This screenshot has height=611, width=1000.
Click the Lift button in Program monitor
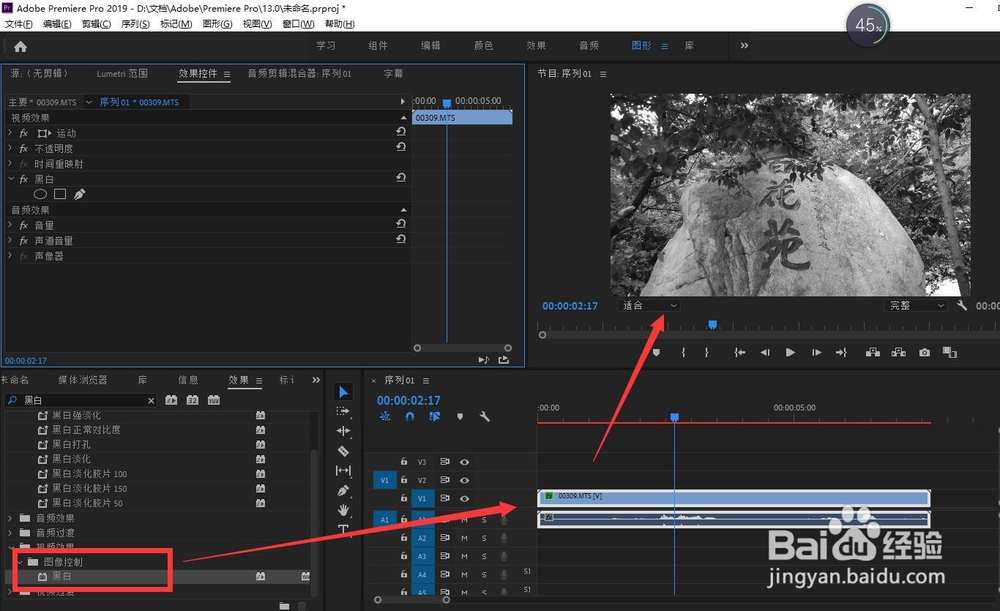[x=872, y=352]
